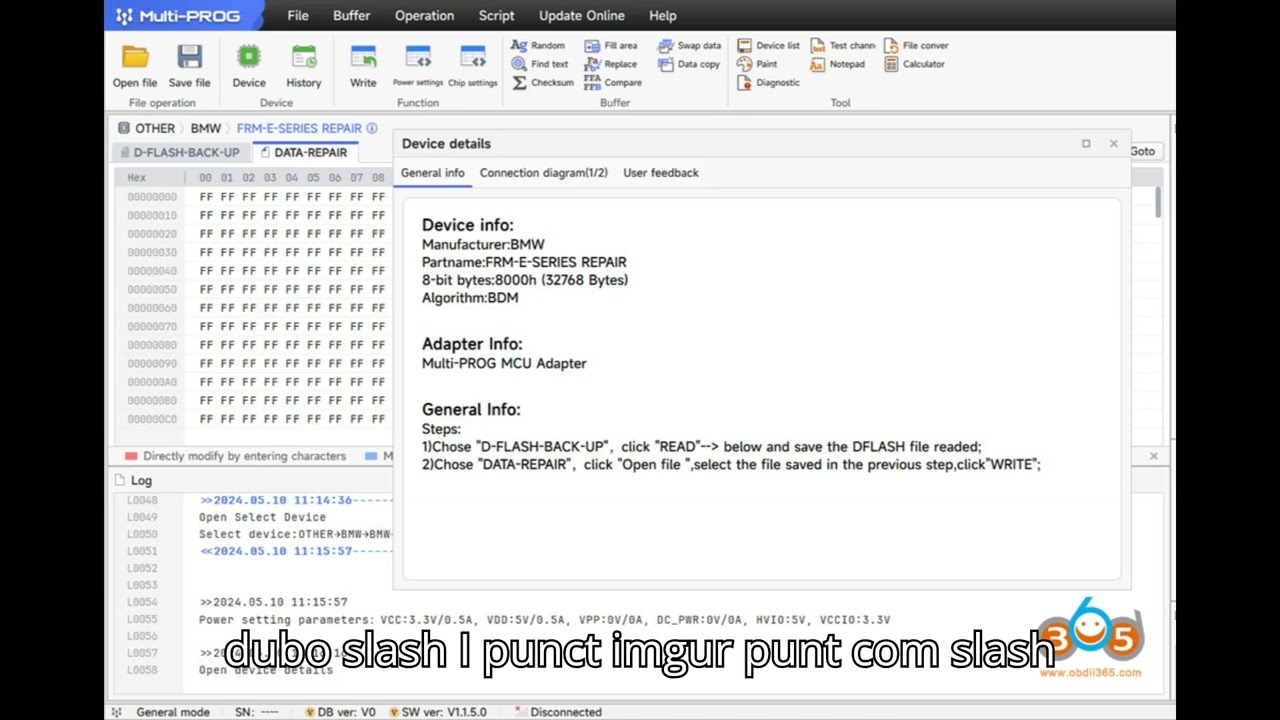The image size is (1280, 720).
Task: Click Replace buffer tool
Action: (611, 64)
